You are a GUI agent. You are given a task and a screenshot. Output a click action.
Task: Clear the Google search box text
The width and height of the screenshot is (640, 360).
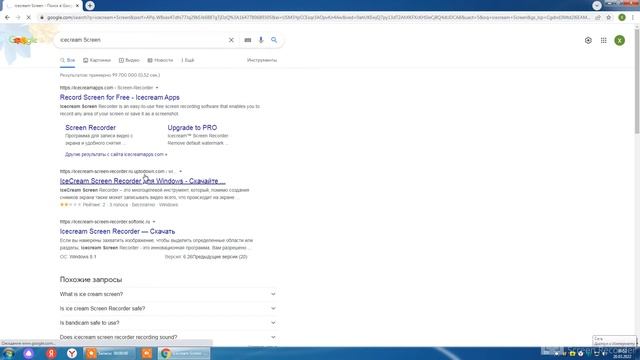[x=231, y=40]
